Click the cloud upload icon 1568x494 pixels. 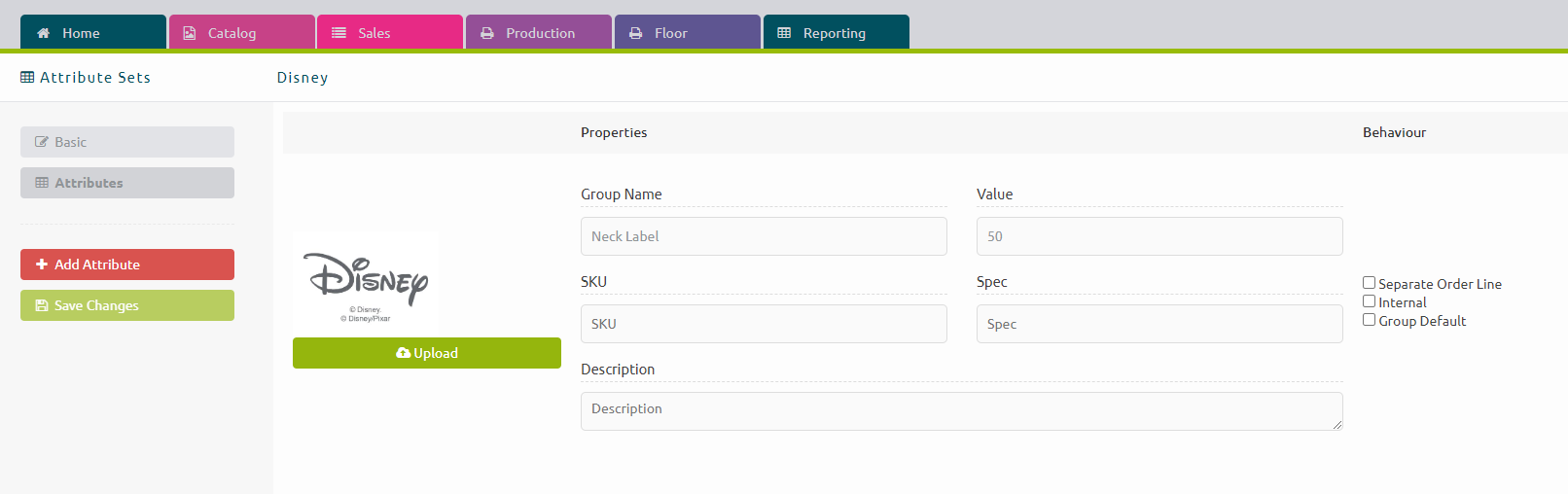pos(403,353)
